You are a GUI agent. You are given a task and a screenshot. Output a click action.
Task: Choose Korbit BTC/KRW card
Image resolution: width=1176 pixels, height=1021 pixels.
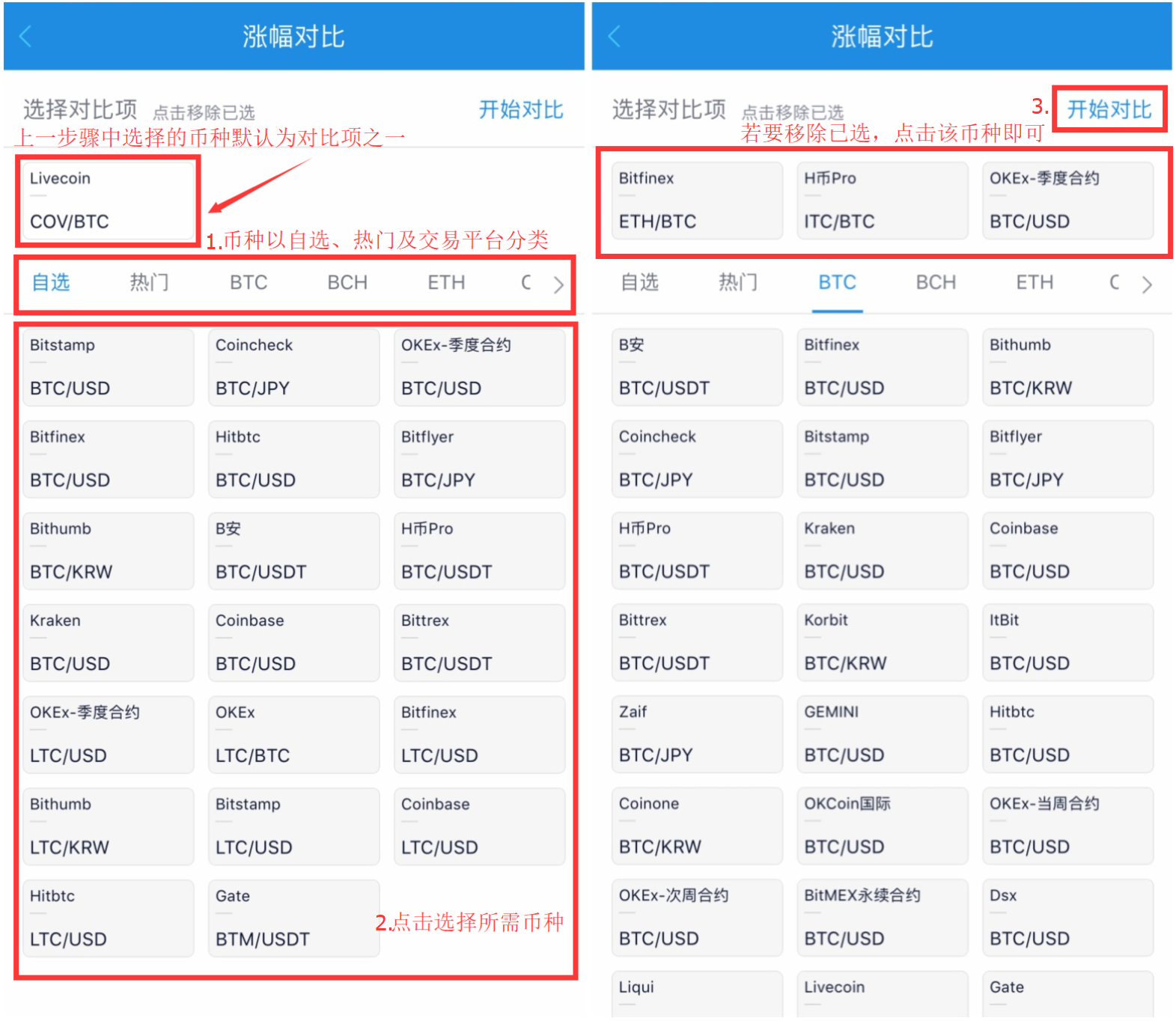tap(883, 642)
